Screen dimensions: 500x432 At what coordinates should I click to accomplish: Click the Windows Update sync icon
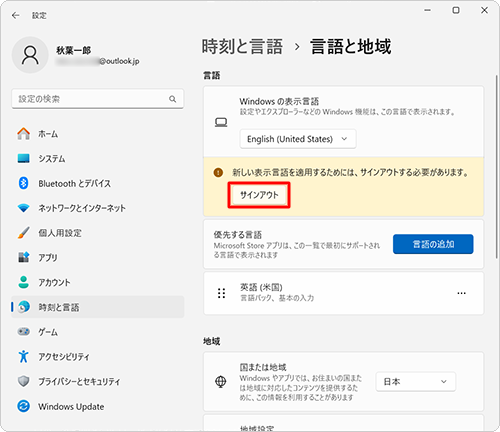[x=23, y=406]
